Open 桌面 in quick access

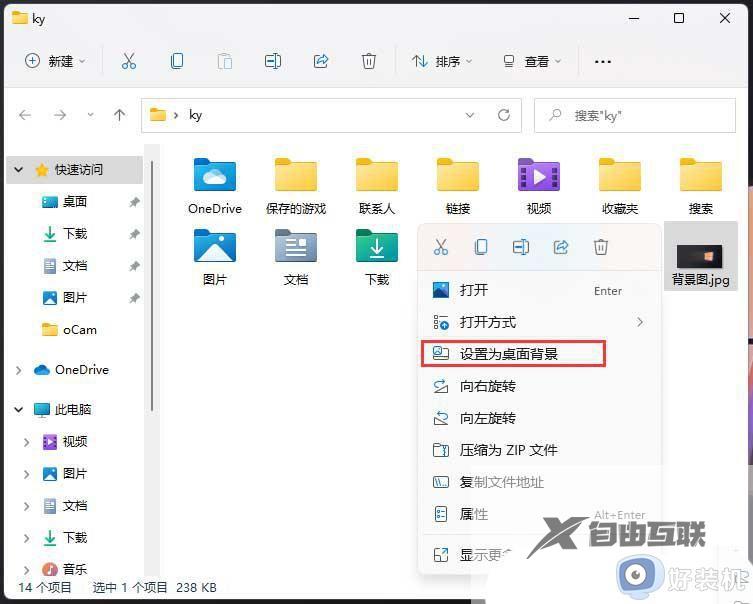pyautogui.click(x=74, y=202)
